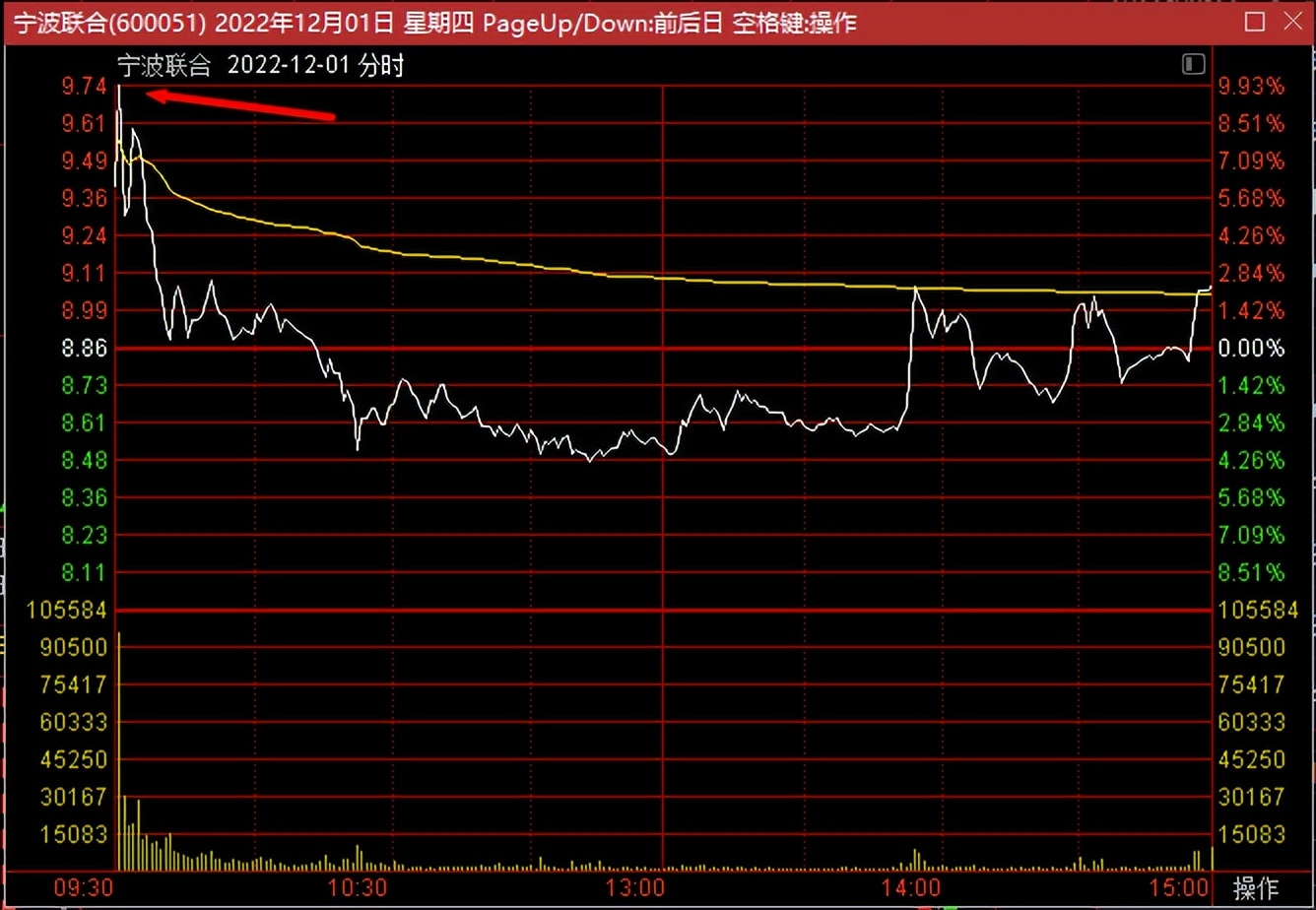Select the 9.11 price label
The image size is (1316, 910).
pos(83,273)
